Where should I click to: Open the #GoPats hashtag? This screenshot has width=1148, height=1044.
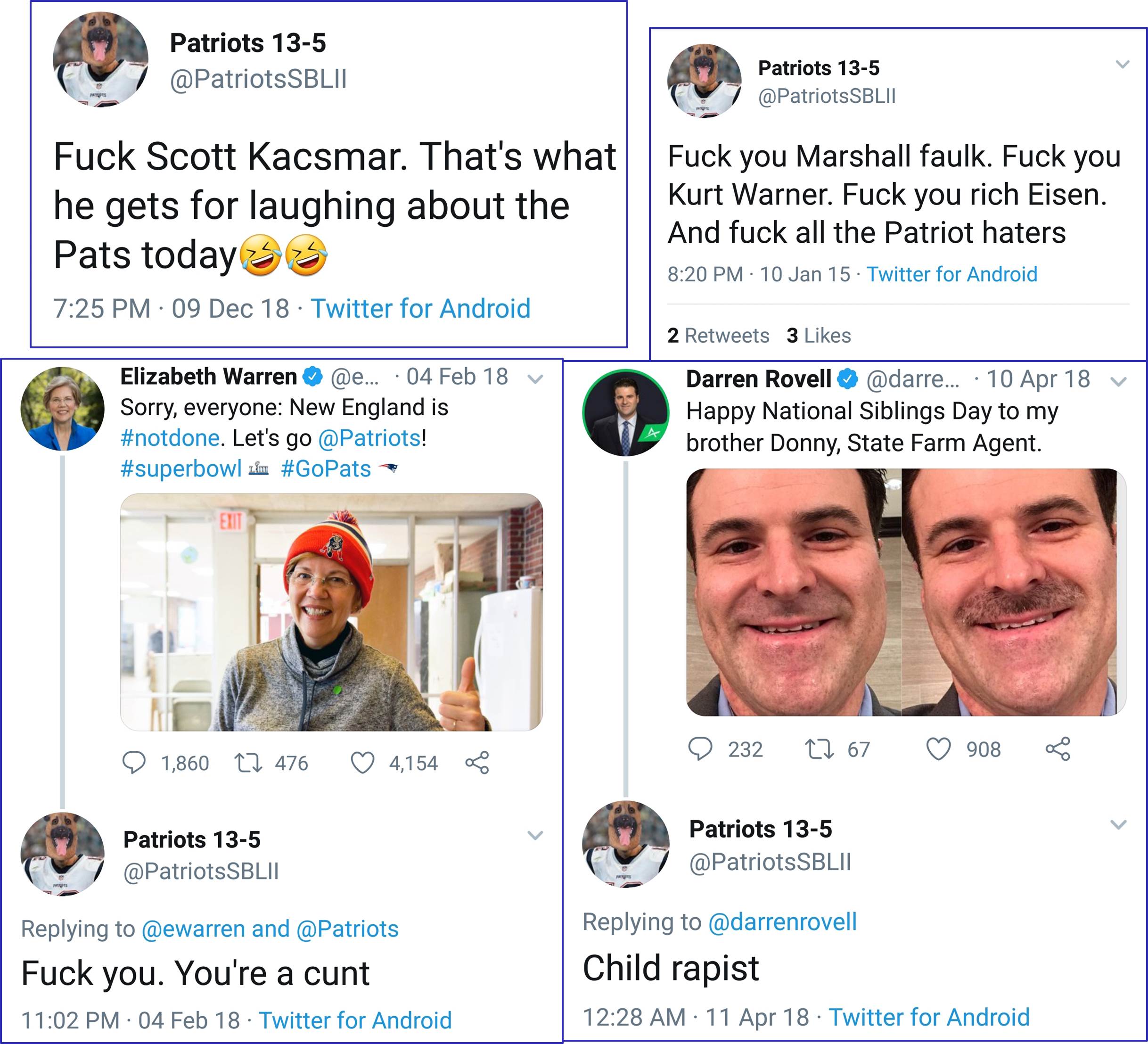tap(326, 469)
